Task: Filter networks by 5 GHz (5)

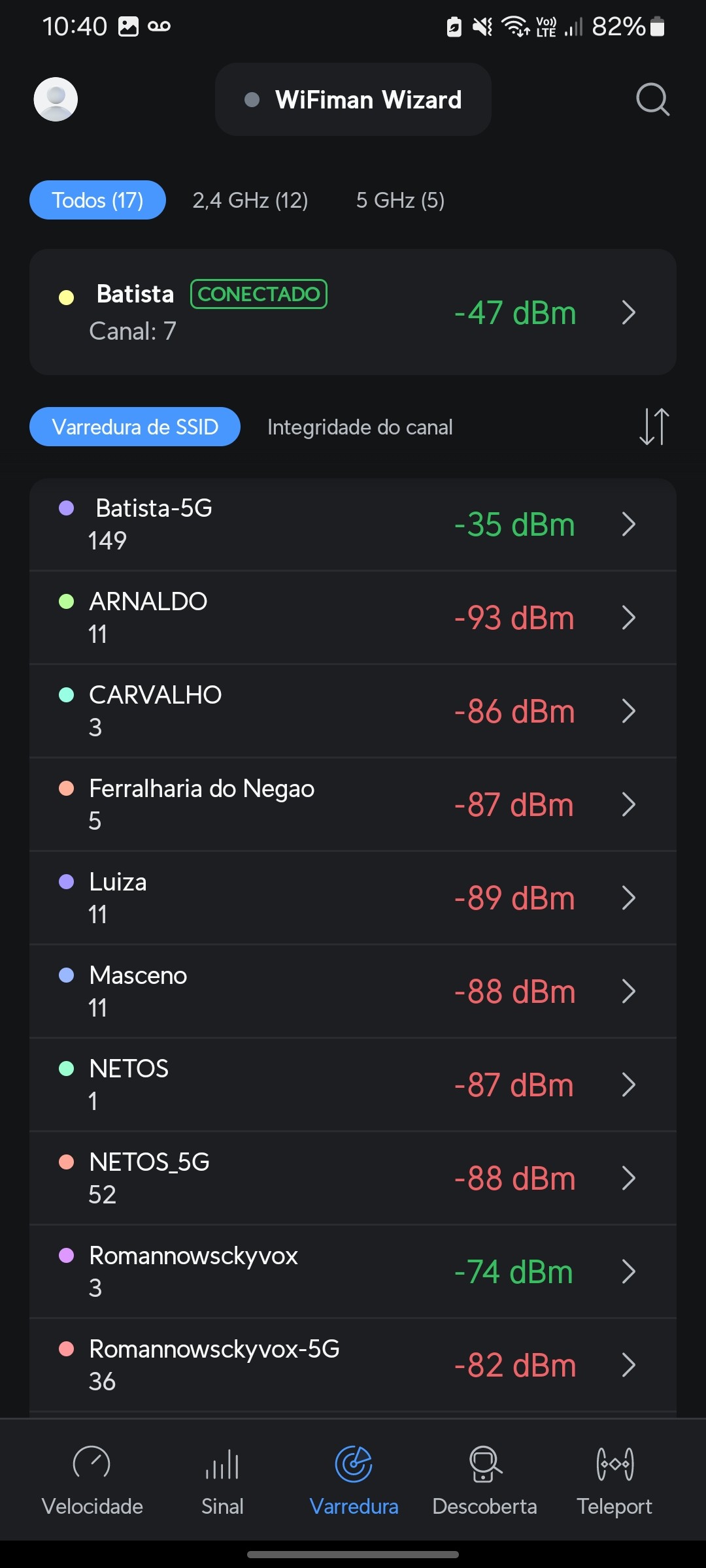Action: pos(400,200)
